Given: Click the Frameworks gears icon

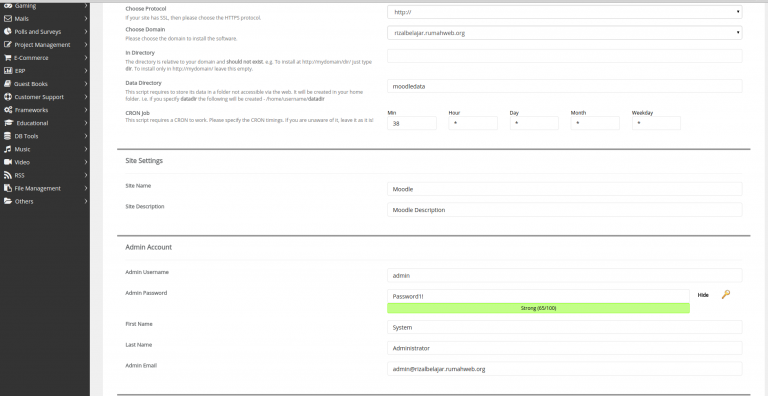Looking at the screenshot, I should pos(7,110).
